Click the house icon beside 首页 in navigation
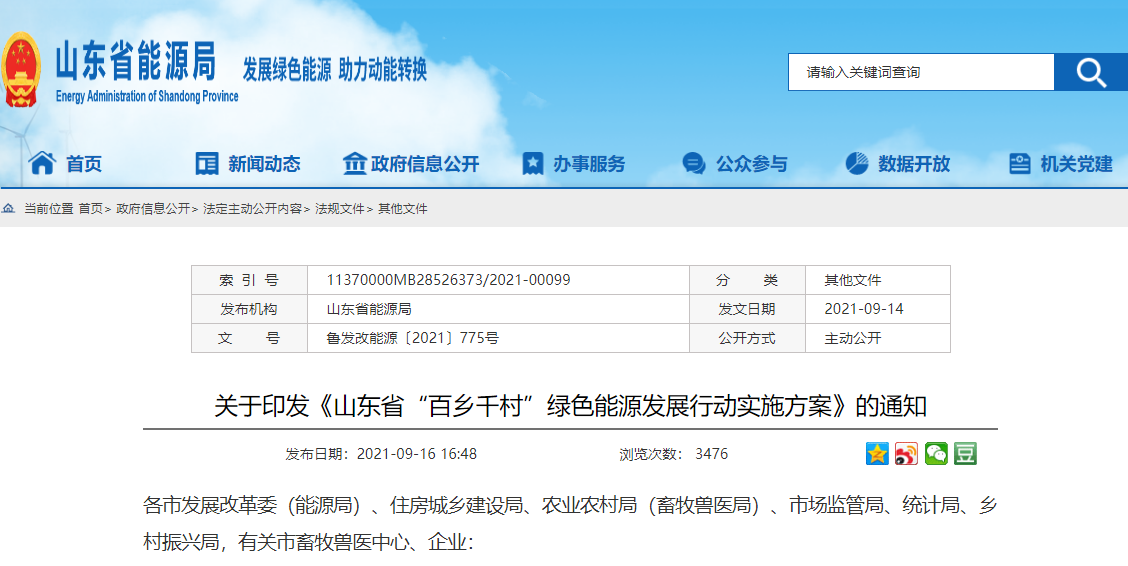The width and height of the screenshot is (1128, 566). [x=42, y=163]
